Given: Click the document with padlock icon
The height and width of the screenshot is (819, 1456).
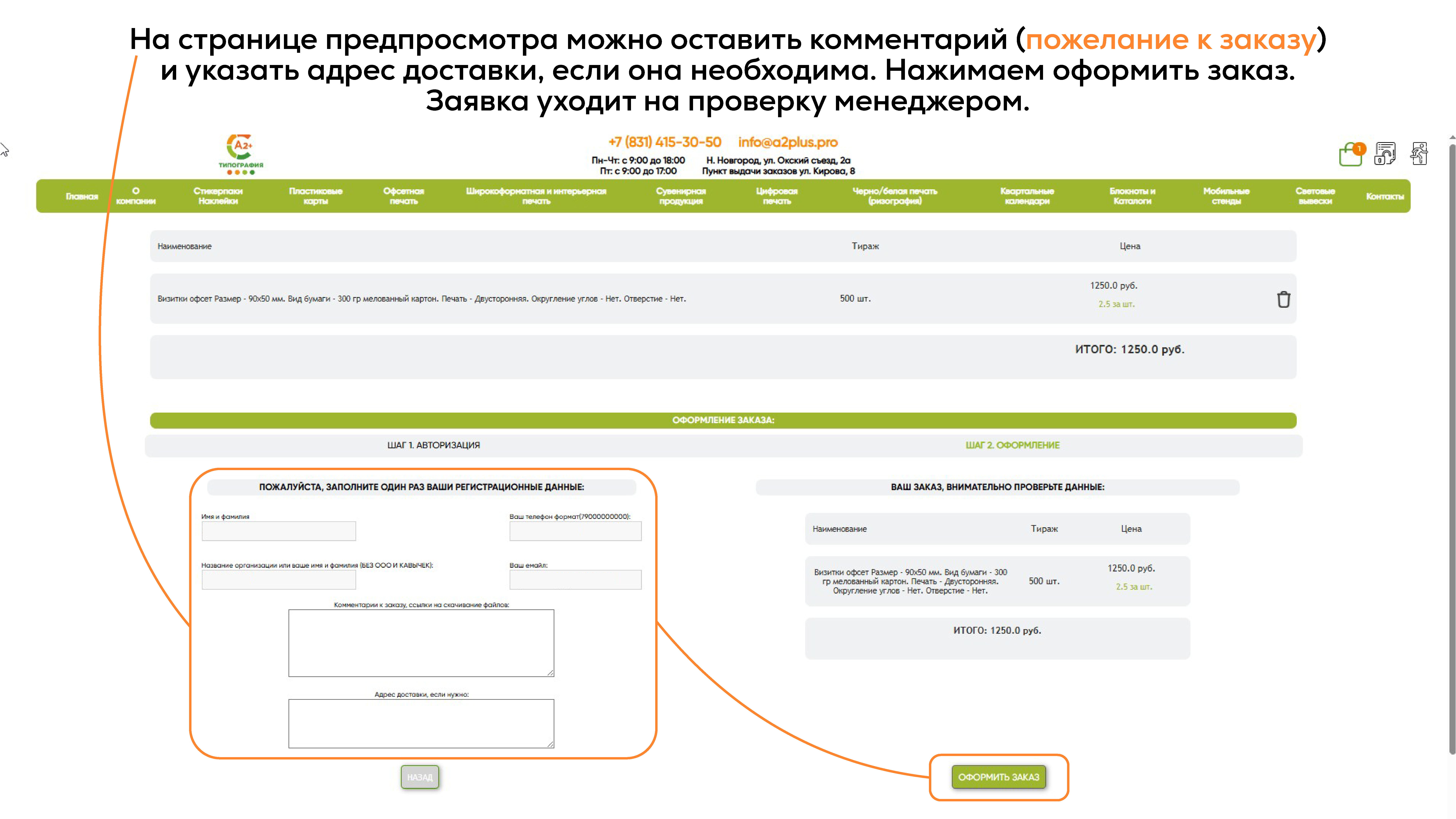Looking at the screenshot, I should click(x=1385, y=153).
